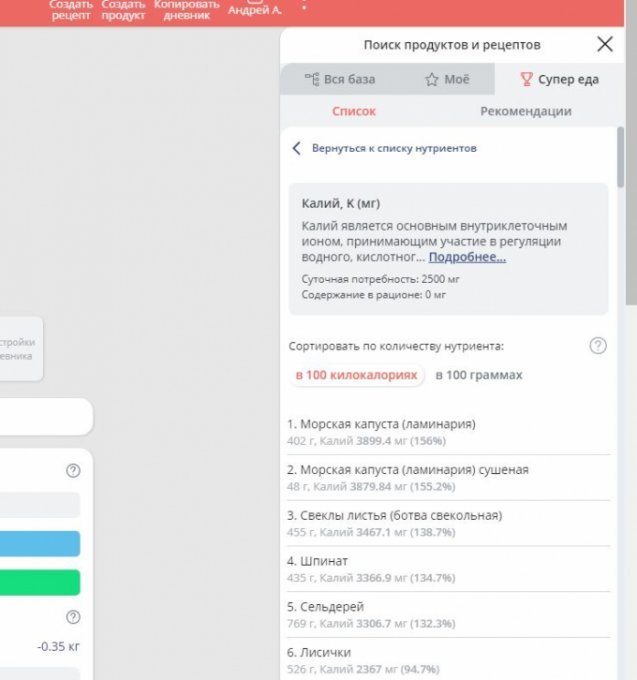Select the Супер еда tab
Screen dimensions: 637x680
click(559, 79)
